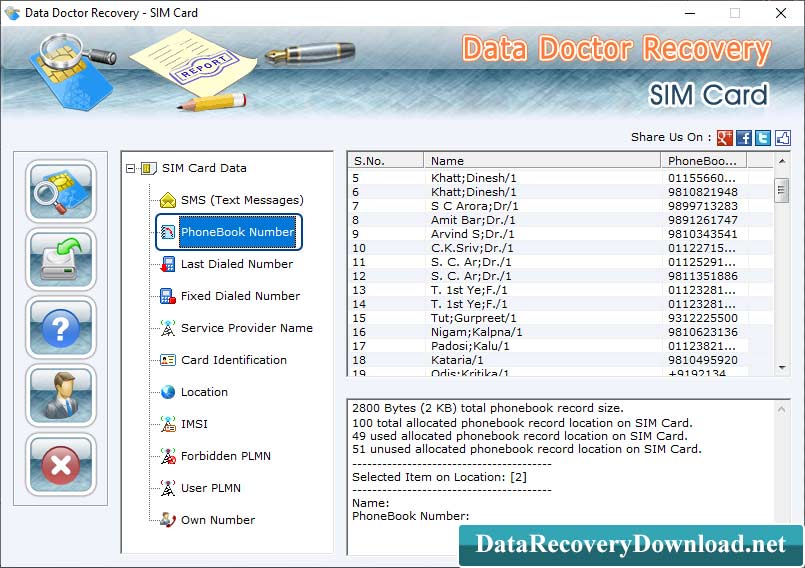Click the SMS envelope icon in tree
The image size is (805, 568).
168,200
